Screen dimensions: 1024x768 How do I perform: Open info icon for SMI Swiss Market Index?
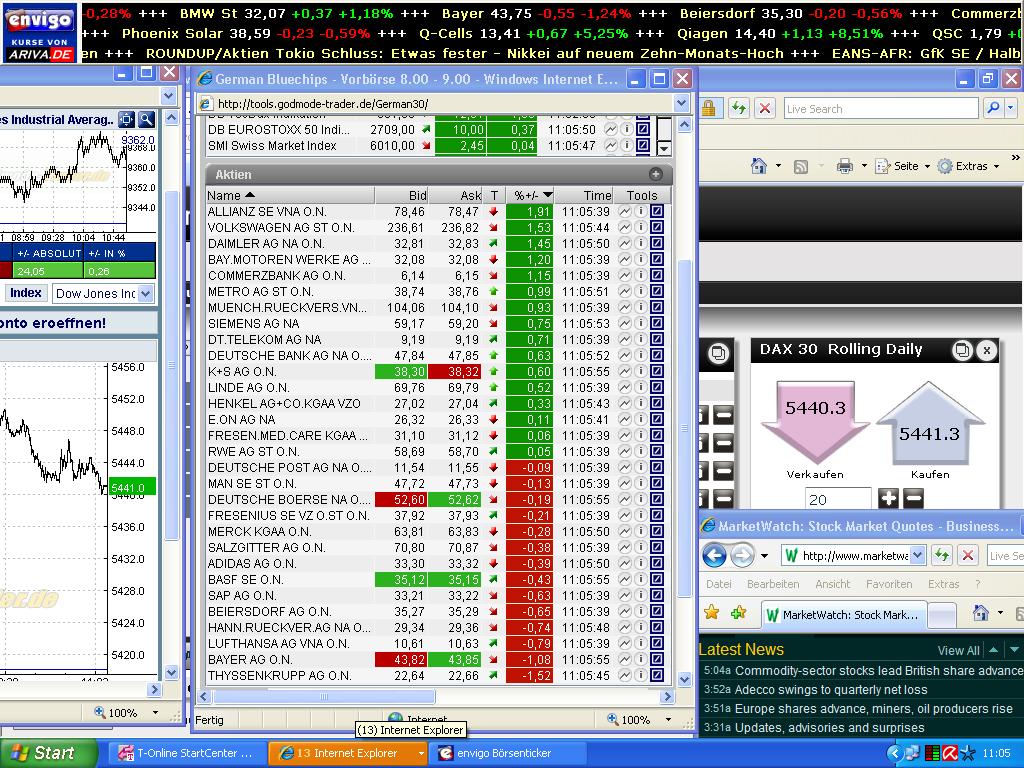click(x=626, y=146)
